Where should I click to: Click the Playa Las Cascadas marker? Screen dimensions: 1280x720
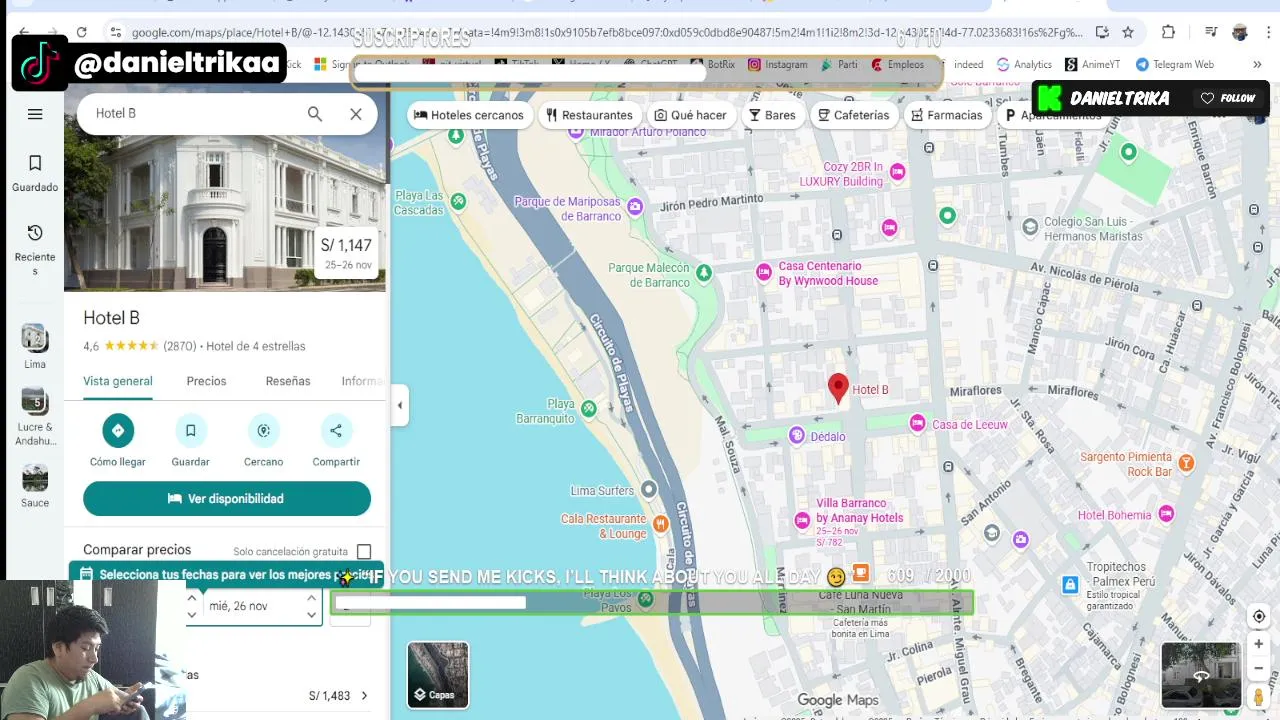pyautogui.click(x=458, y=201)
